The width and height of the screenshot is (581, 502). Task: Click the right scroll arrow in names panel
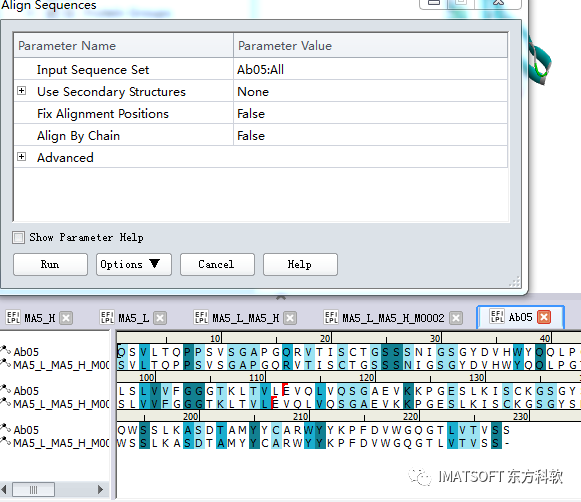(x=100, y=489)
